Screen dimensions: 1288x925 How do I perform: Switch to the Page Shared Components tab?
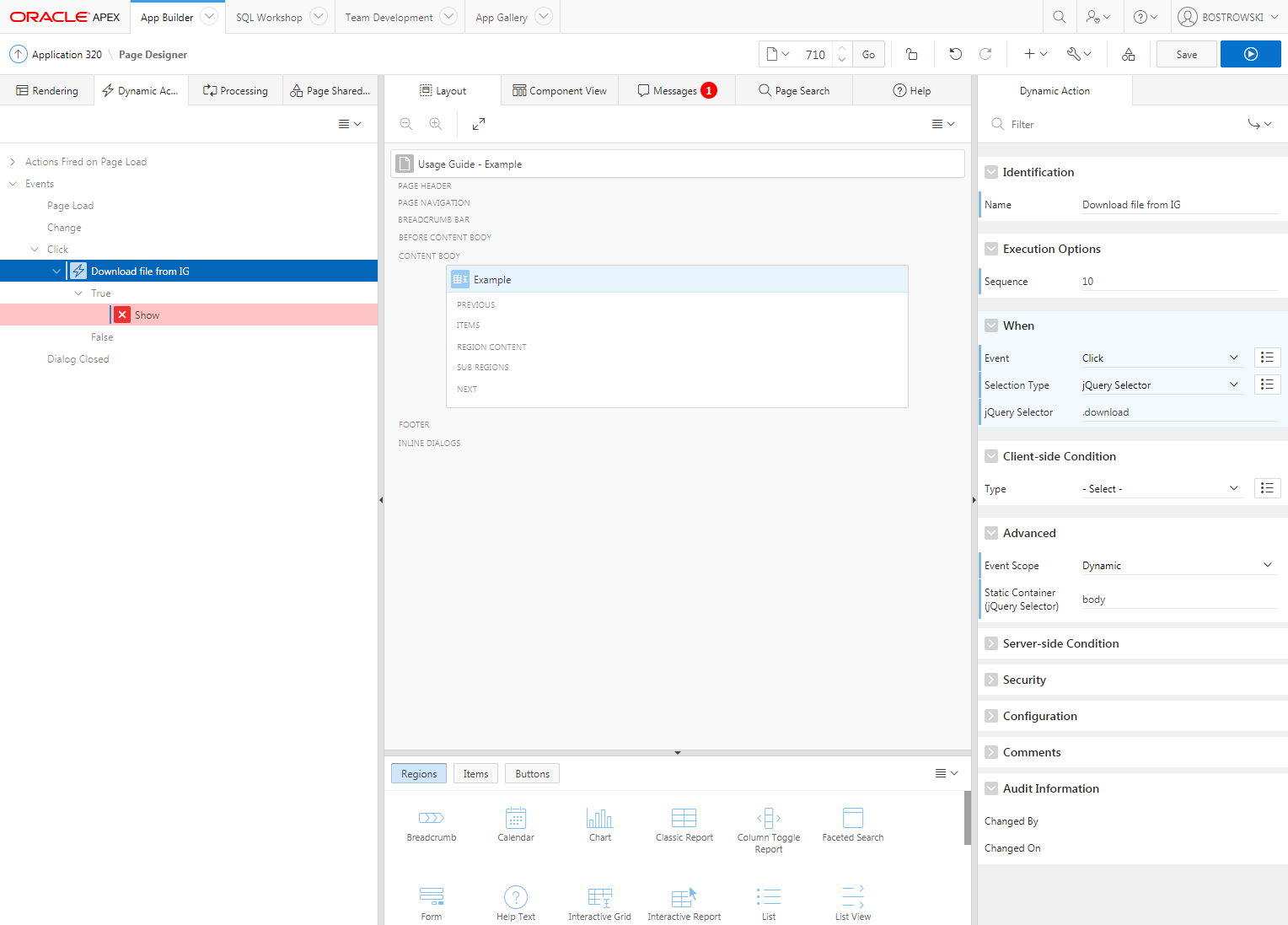point(330,90)
